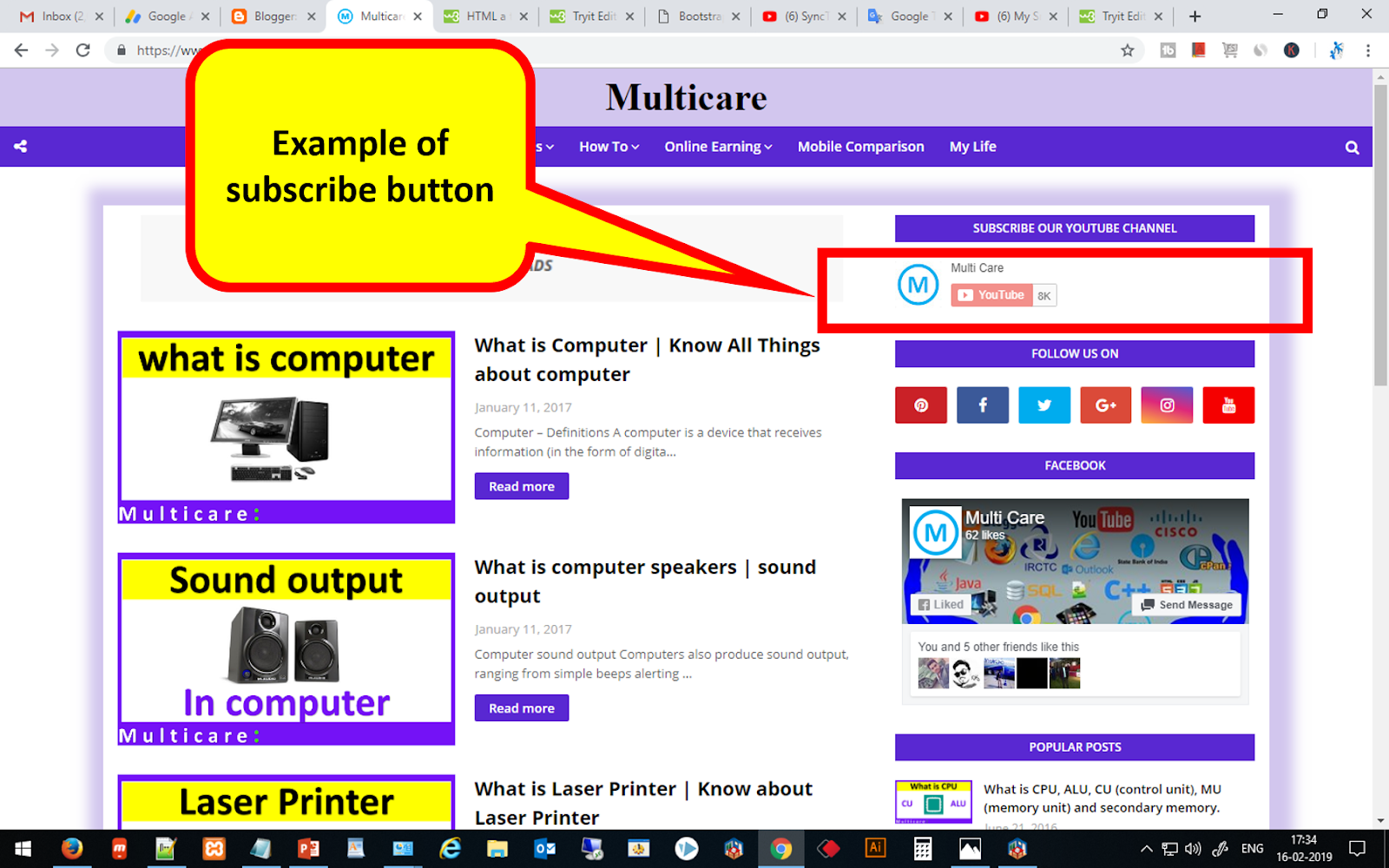
Task: Open the YouTube icon under Follow Us On
Action: [x=1228, y=405]
